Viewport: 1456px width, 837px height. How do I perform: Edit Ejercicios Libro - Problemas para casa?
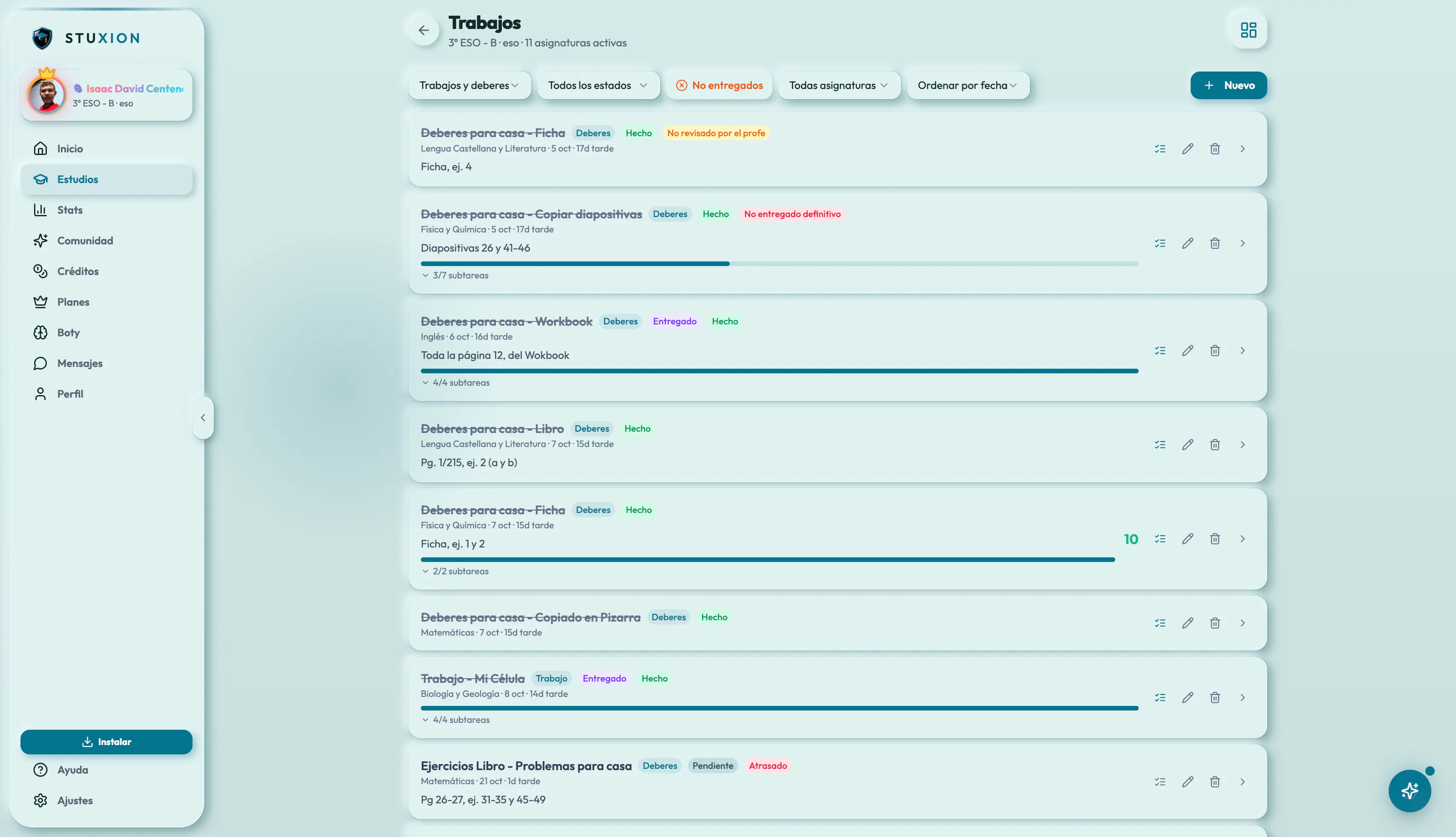tap(1188, 782)
